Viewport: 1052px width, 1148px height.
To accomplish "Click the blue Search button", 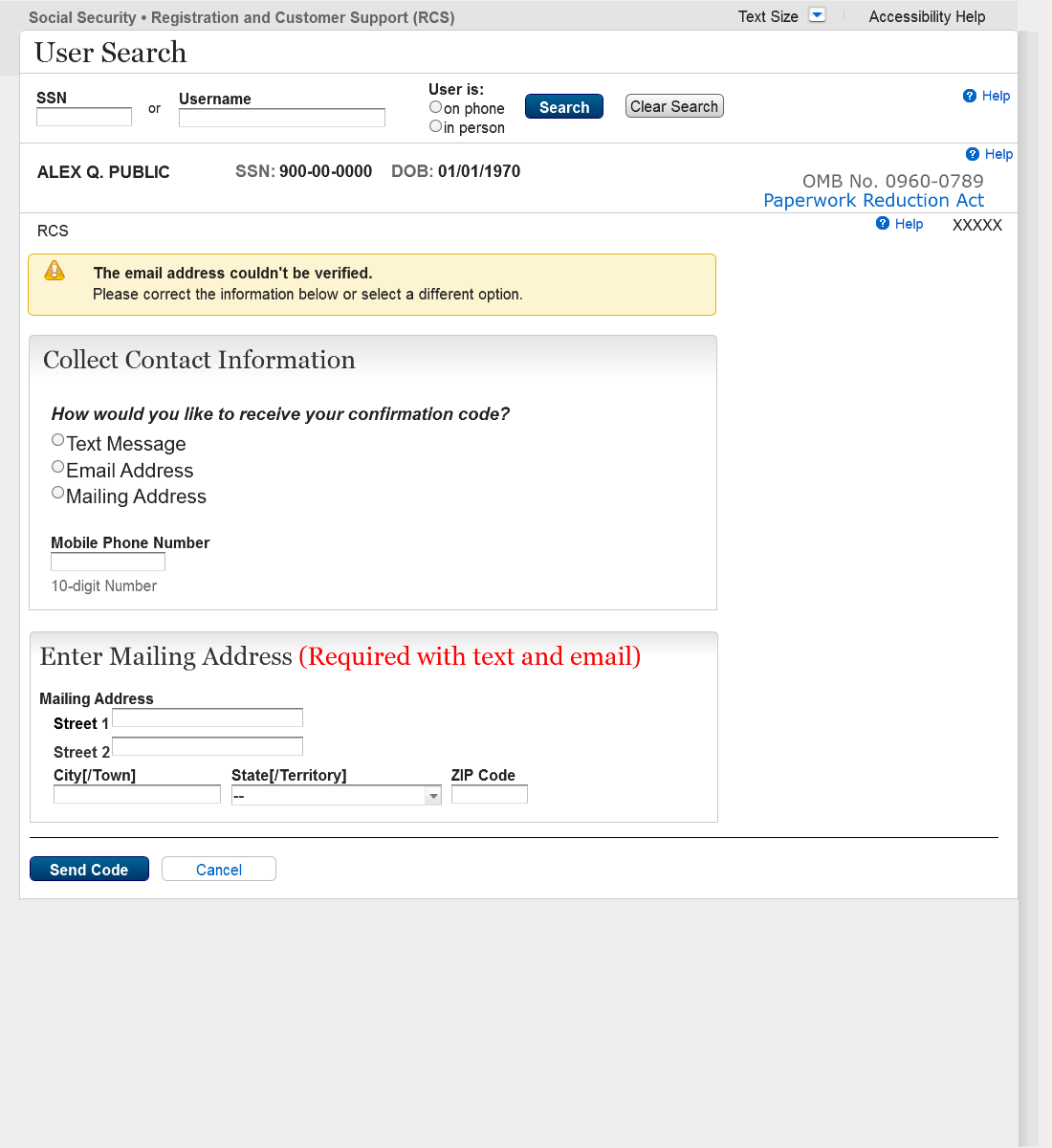I will coord(564,106).
